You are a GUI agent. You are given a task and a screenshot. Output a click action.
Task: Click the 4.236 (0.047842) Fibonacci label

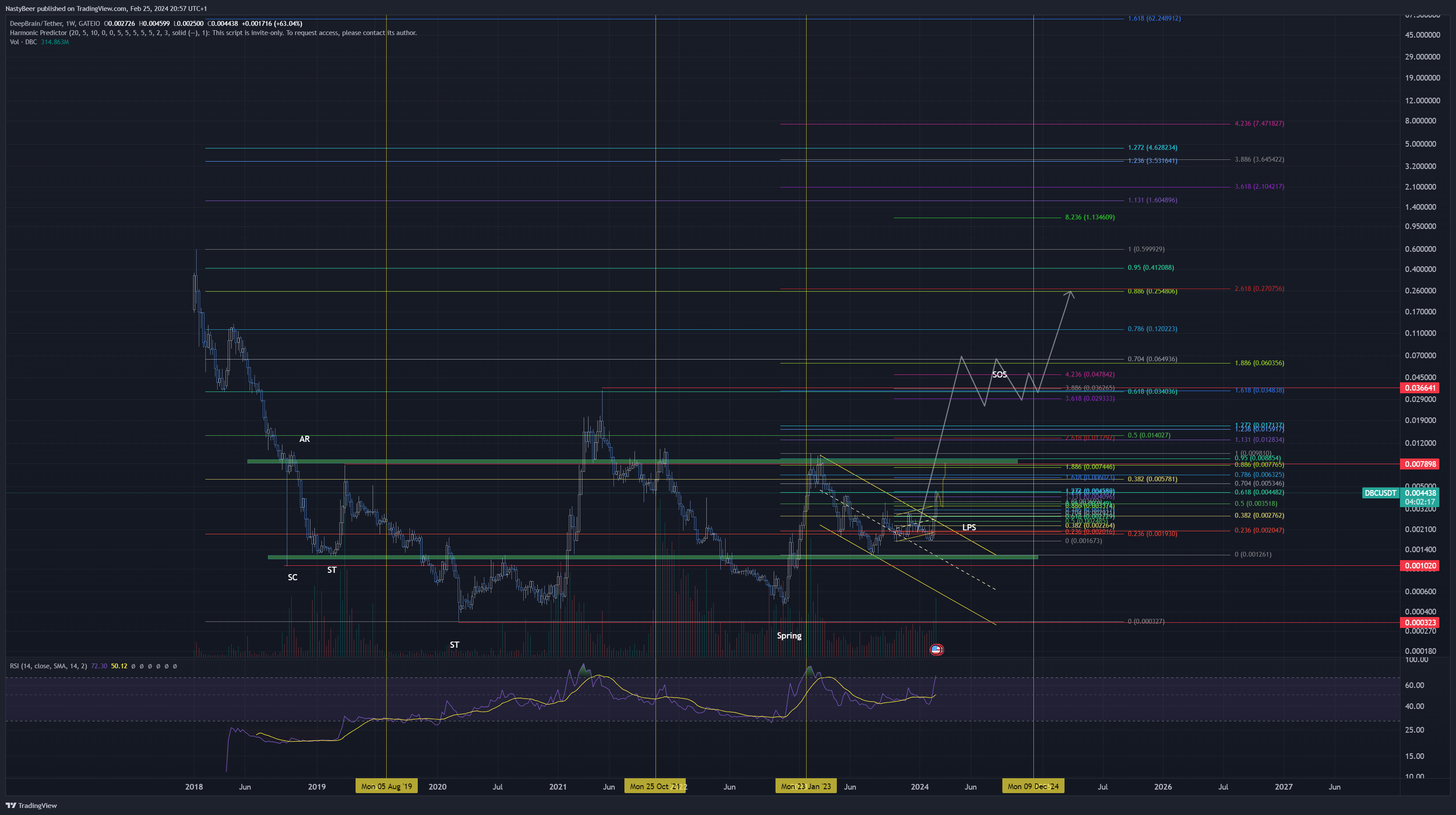click(x=1090, y=375)
